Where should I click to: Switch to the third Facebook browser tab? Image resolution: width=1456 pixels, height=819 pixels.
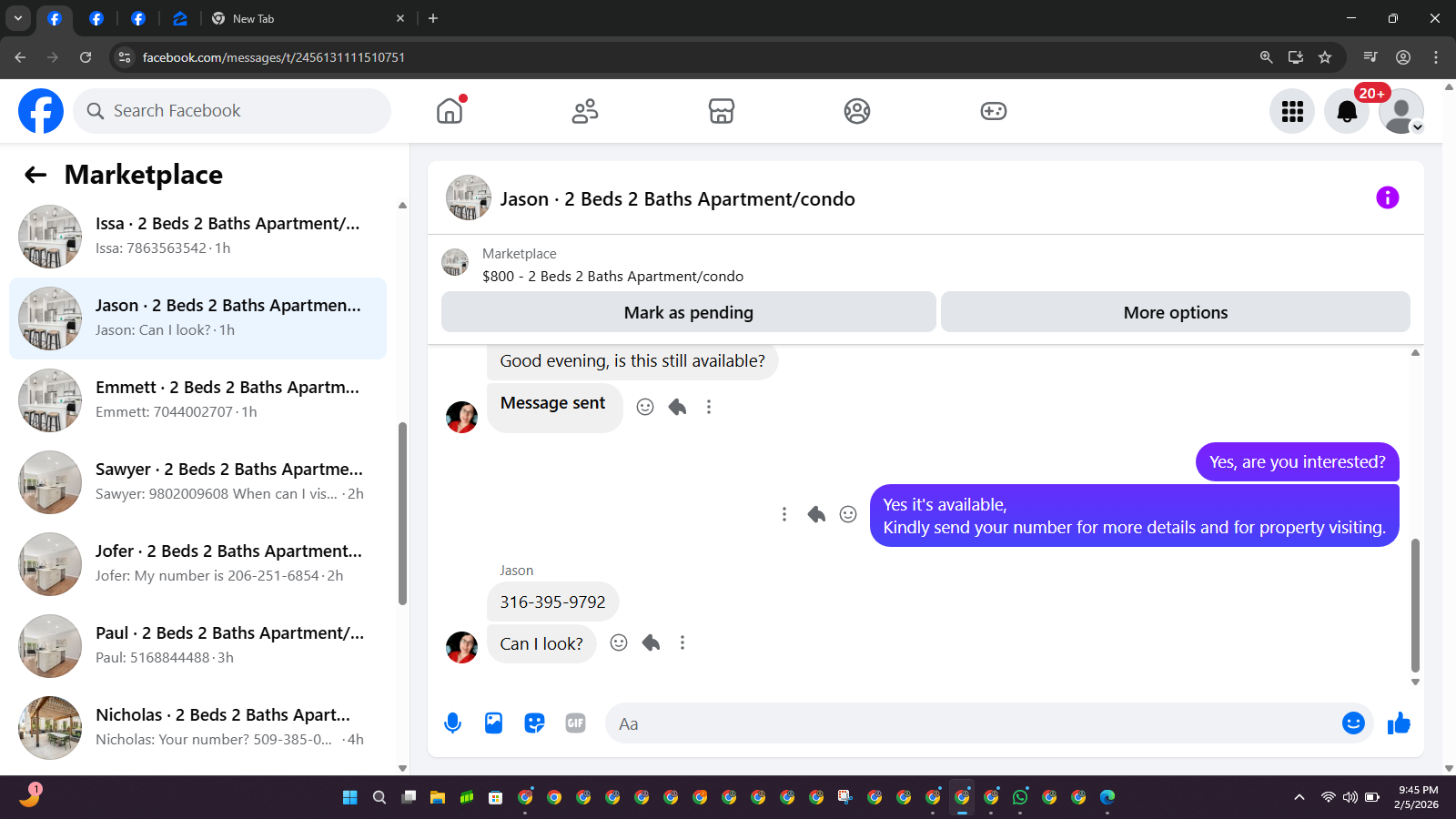pyautogui.click(x=138, y=18)
